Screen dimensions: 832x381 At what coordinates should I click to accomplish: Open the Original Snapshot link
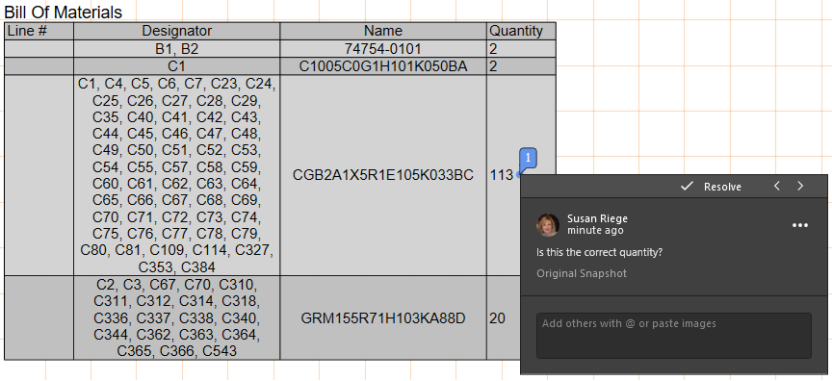coord(581,273)
